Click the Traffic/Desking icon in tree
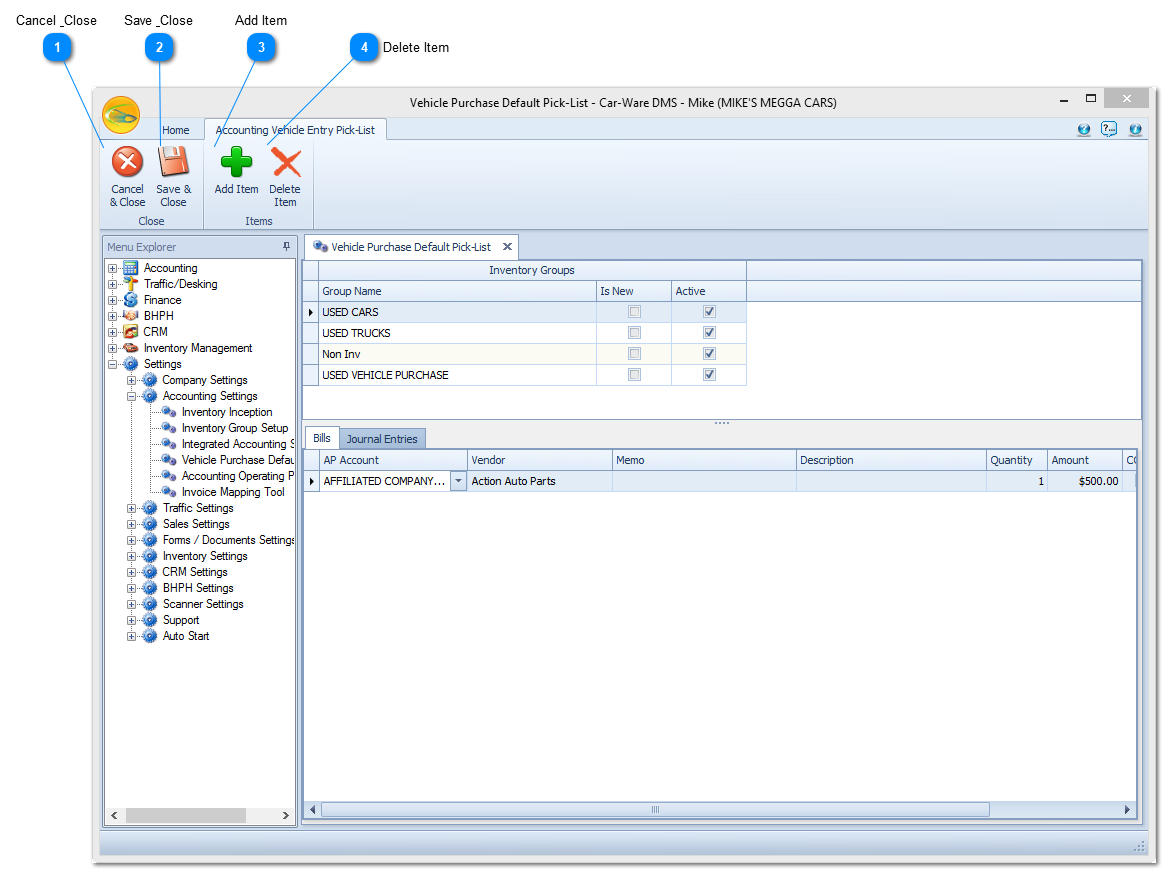Image resolution: width=1165 pixels, height=872 pixels. 131,284
